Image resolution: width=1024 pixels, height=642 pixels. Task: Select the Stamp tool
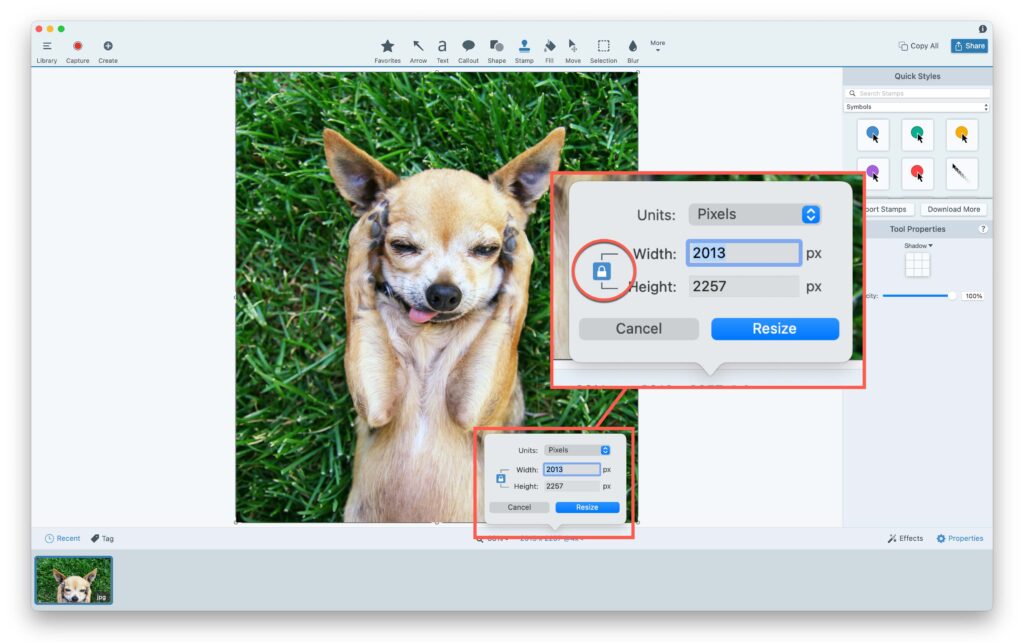coord(522,45)
